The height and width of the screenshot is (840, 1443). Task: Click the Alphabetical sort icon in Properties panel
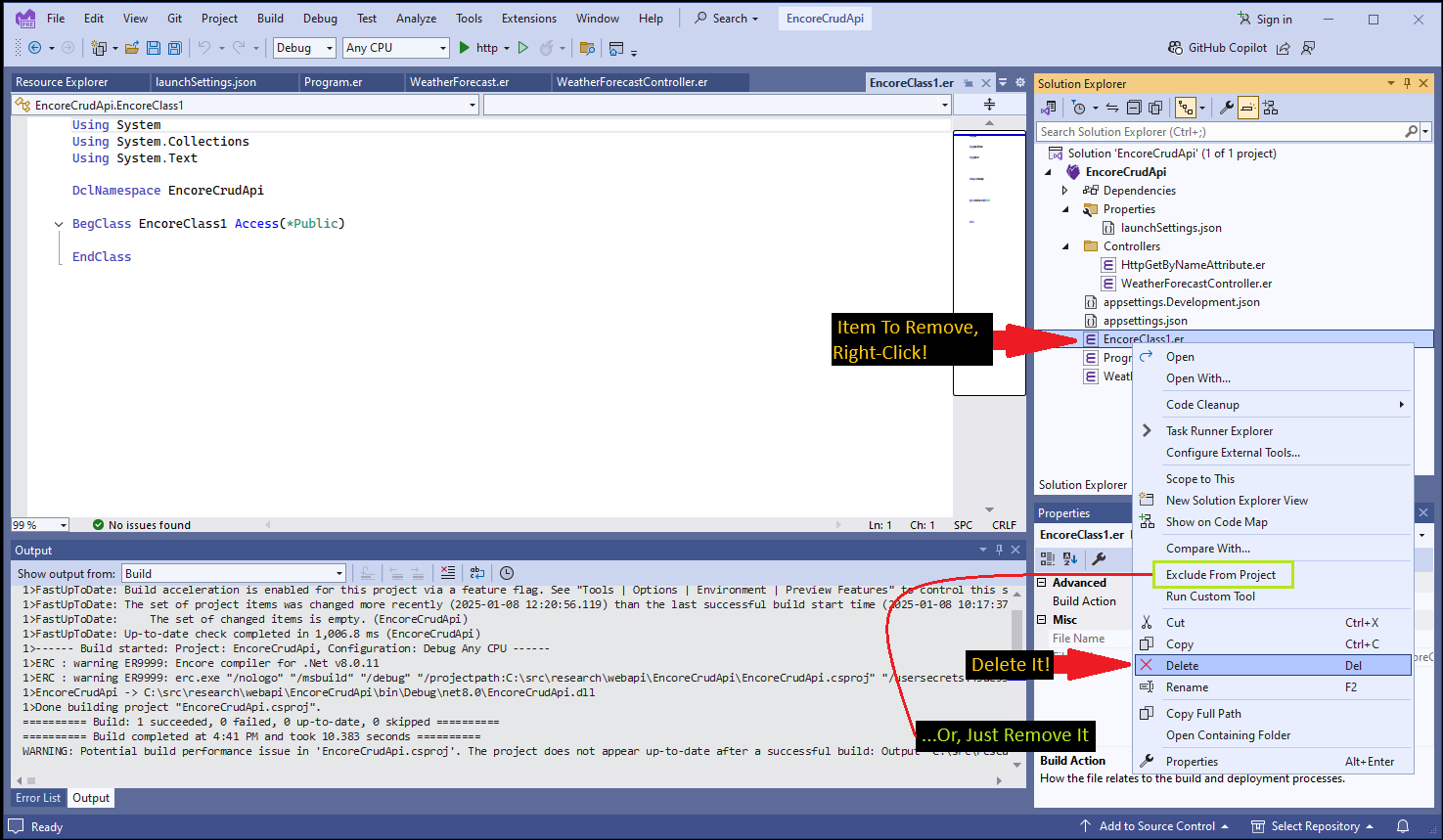pyautogui.click(x=1070, y=559)
